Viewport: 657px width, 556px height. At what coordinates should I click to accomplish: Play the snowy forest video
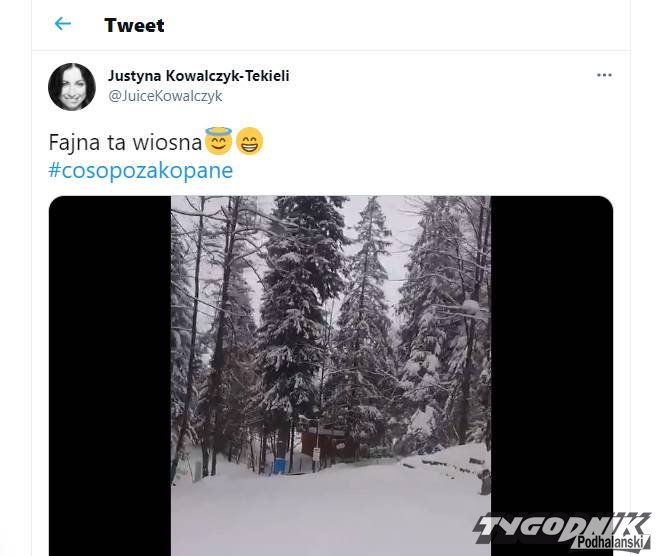(x=331, y=376)
